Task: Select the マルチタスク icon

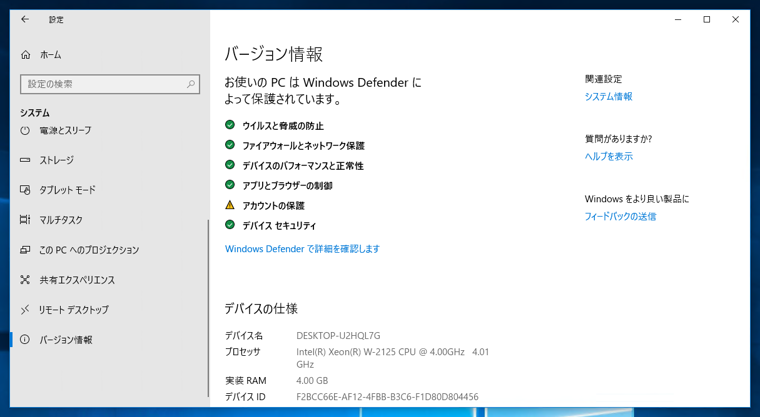Action: pos(25,220)
